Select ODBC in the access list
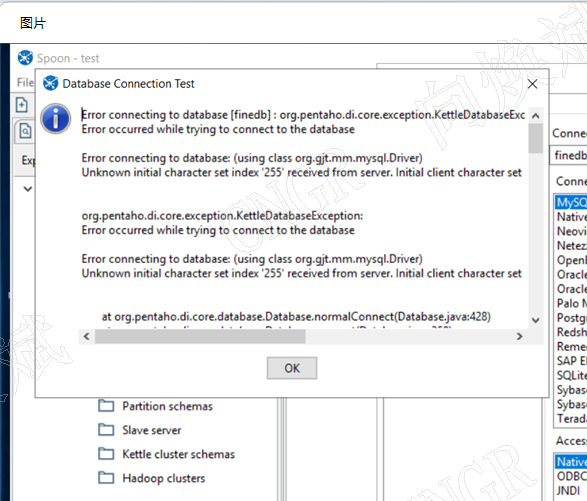 (x=571, y=476)
